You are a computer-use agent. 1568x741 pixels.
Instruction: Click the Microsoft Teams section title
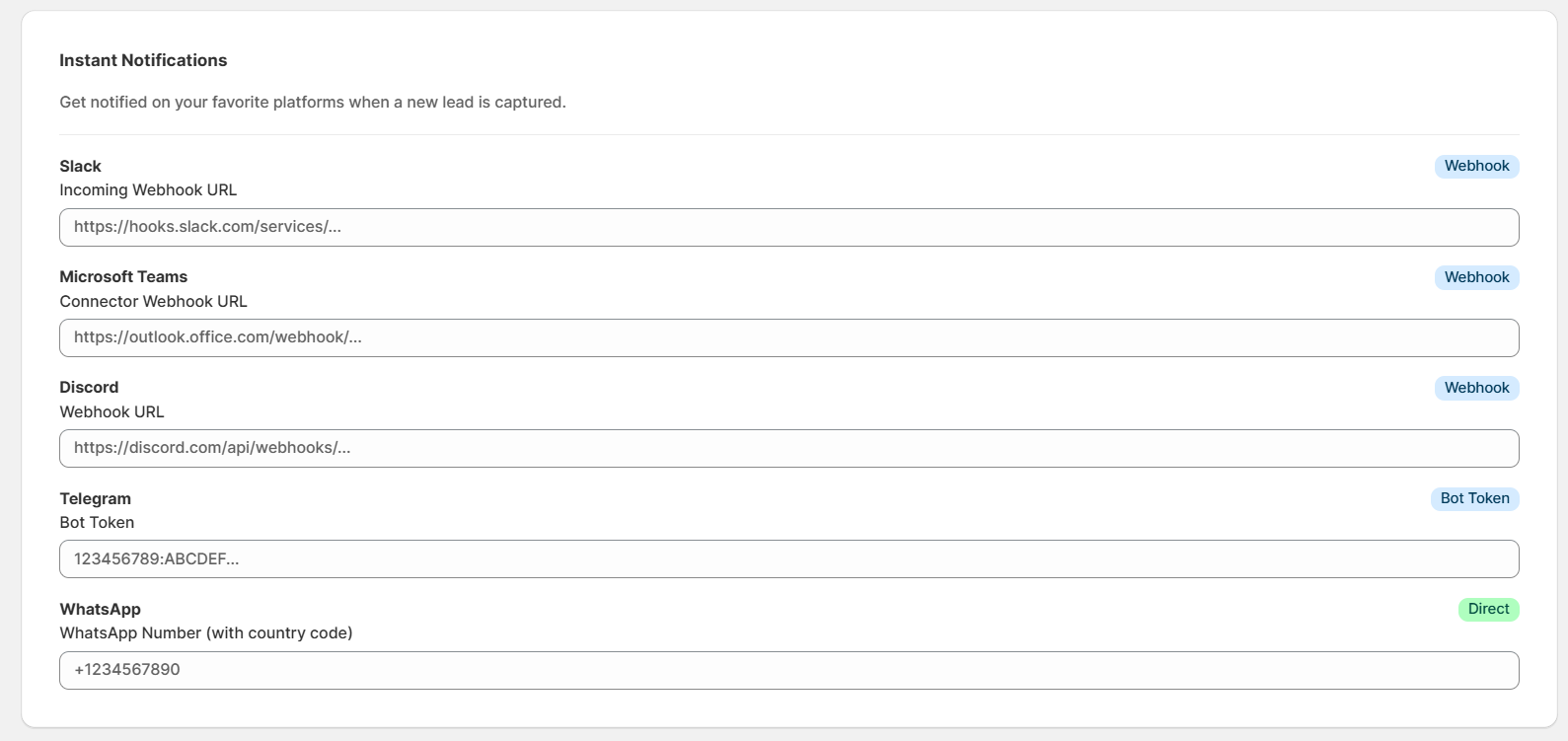click(x=123, y=276)
